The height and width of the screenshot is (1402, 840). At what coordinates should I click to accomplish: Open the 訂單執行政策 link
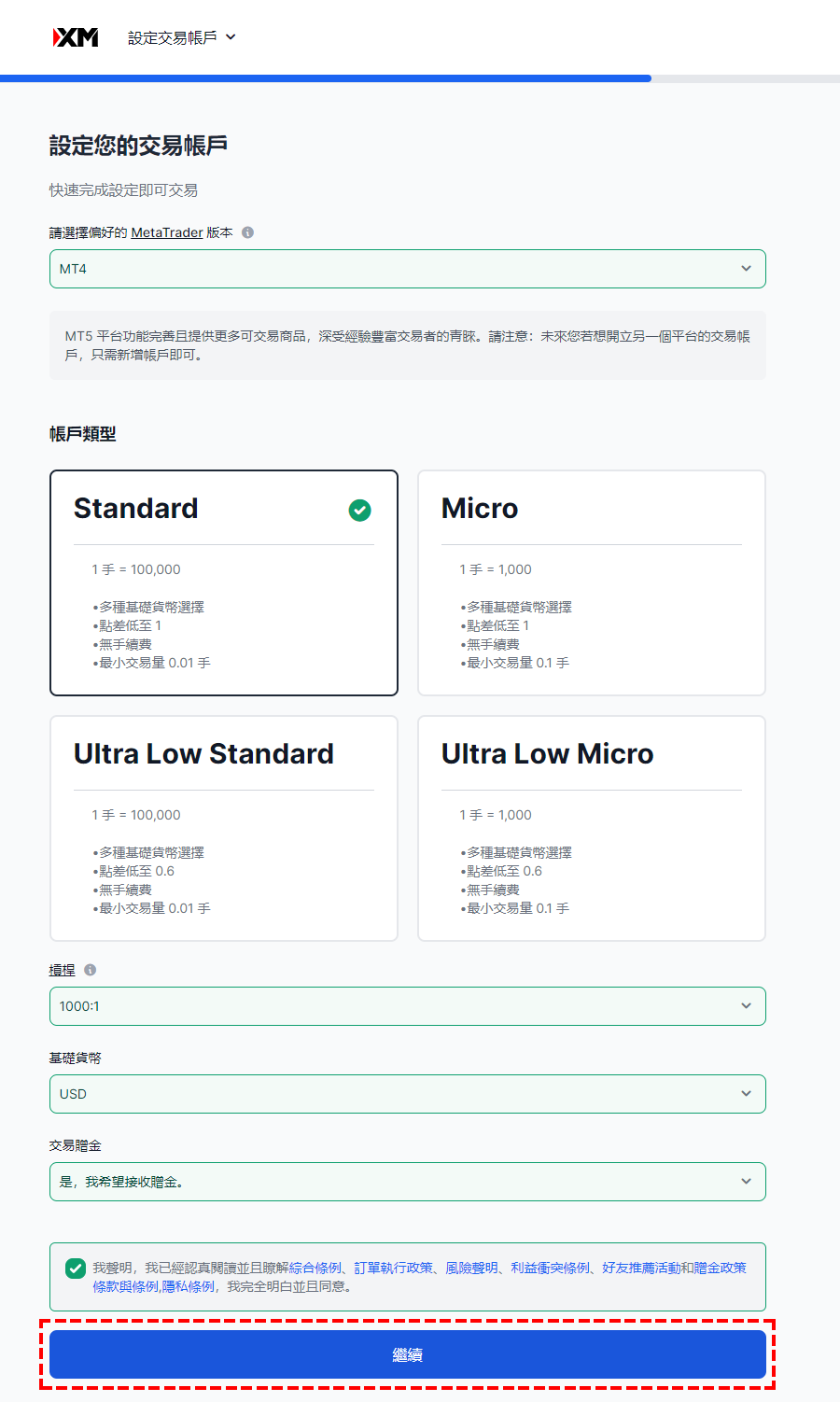[x=394, y=1268]
